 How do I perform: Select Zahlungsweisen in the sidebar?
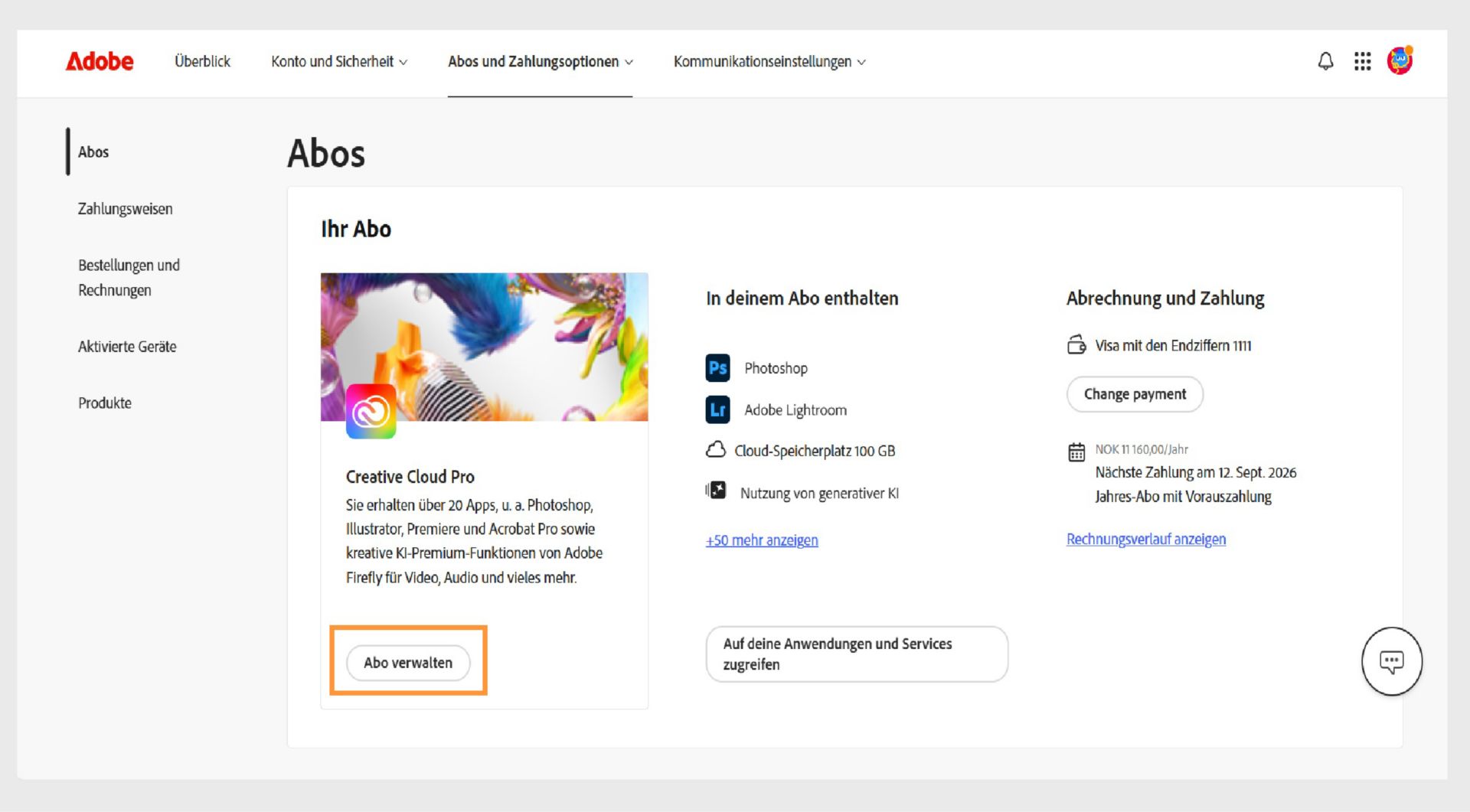click(x=125, y=208)
